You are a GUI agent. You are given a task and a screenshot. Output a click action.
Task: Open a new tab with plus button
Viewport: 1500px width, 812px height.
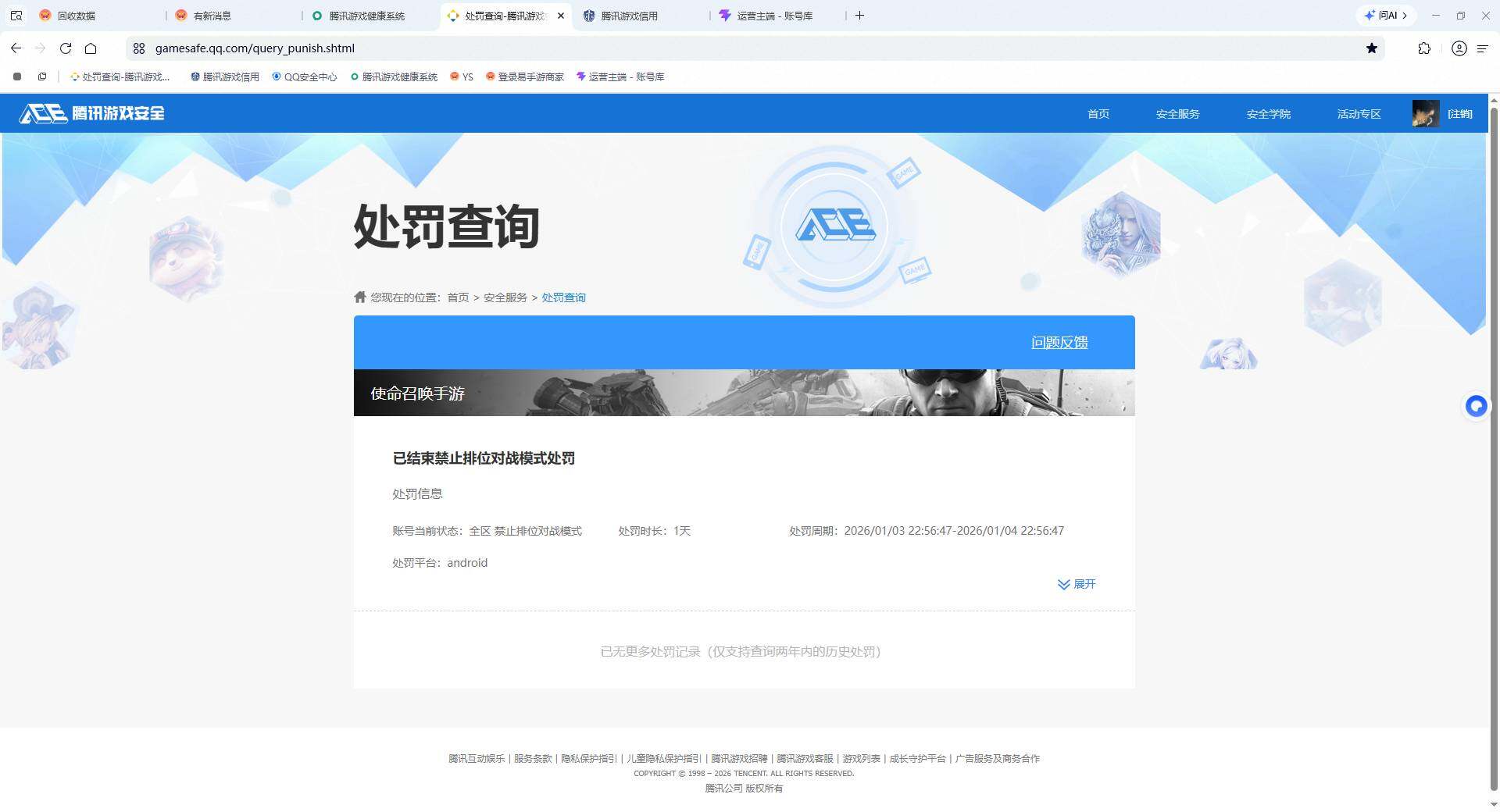(x=859, y=16)
